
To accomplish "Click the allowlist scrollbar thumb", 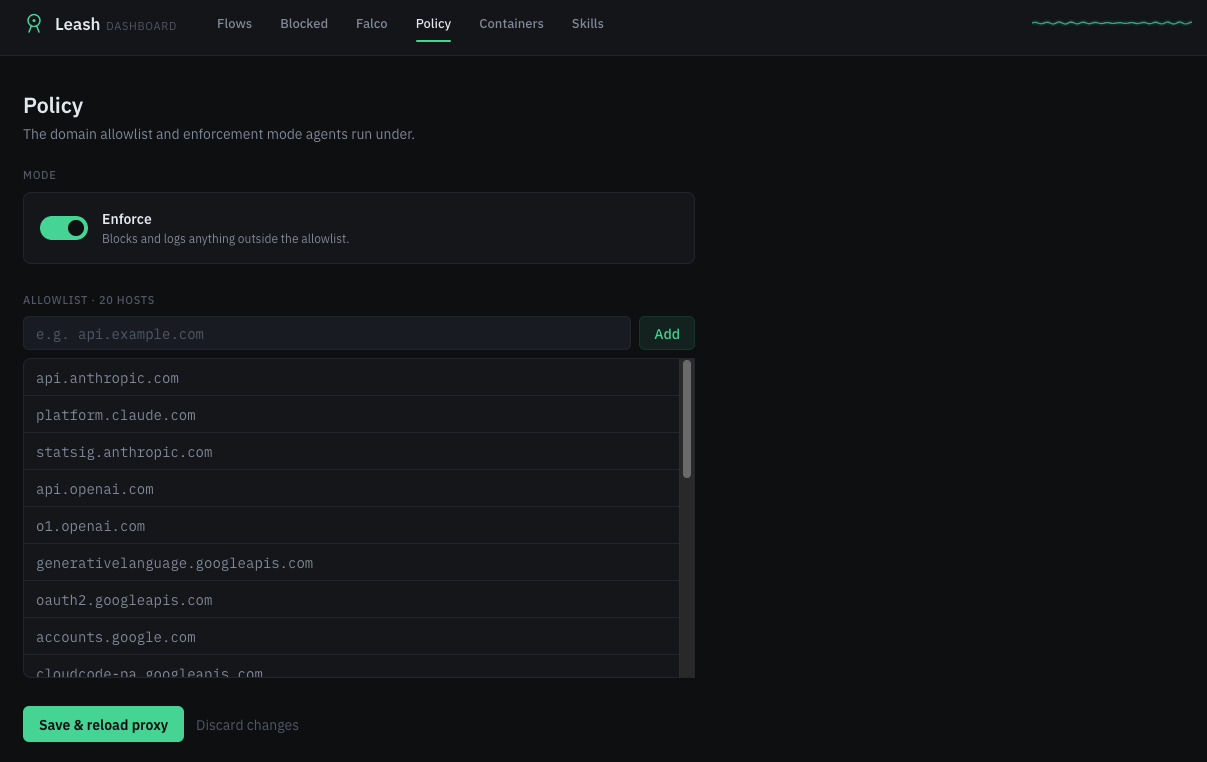I will coord(687,419).
